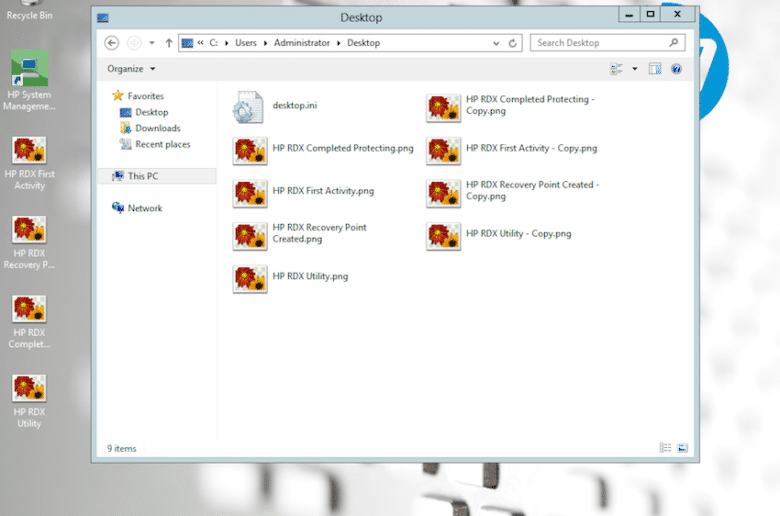The width and height of the screenshot is (780, 516).
Task: Select HP RDX First Activity desktop icon
Action: click(x=29, y=163)
